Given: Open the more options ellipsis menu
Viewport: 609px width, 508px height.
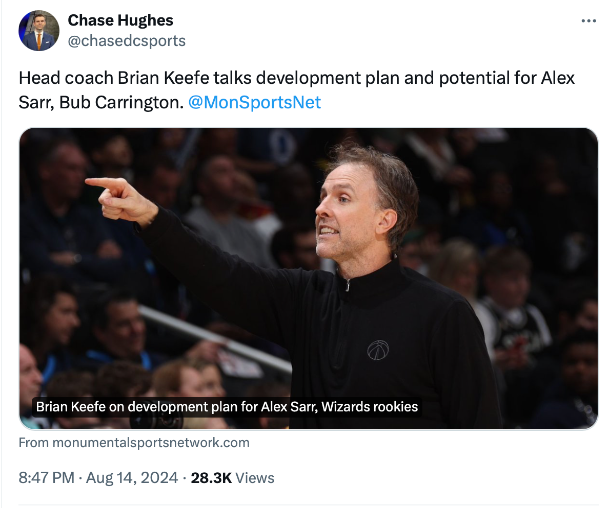Looking at the screenshot, I should coord(589,21).
